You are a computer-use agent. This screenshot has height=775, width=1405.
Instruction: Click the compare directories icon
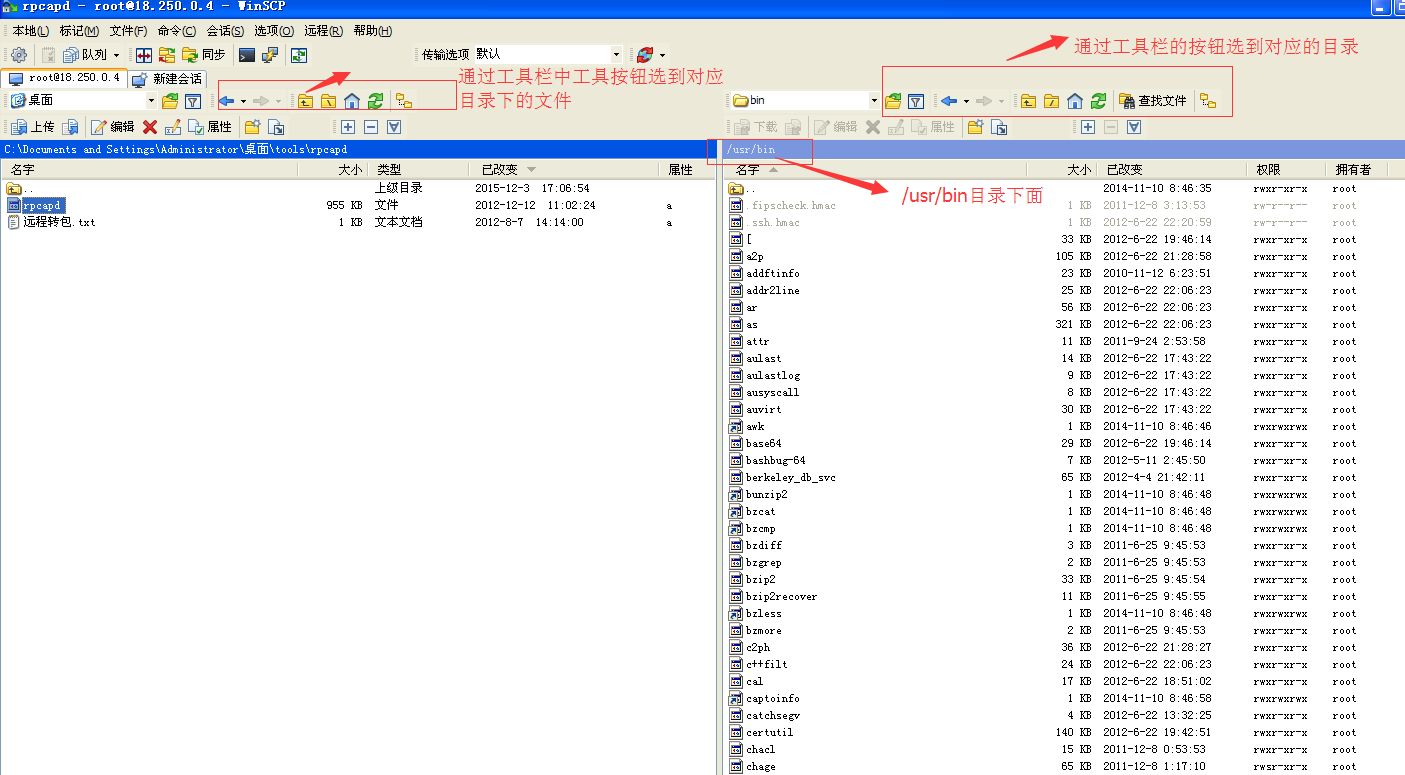144,55
